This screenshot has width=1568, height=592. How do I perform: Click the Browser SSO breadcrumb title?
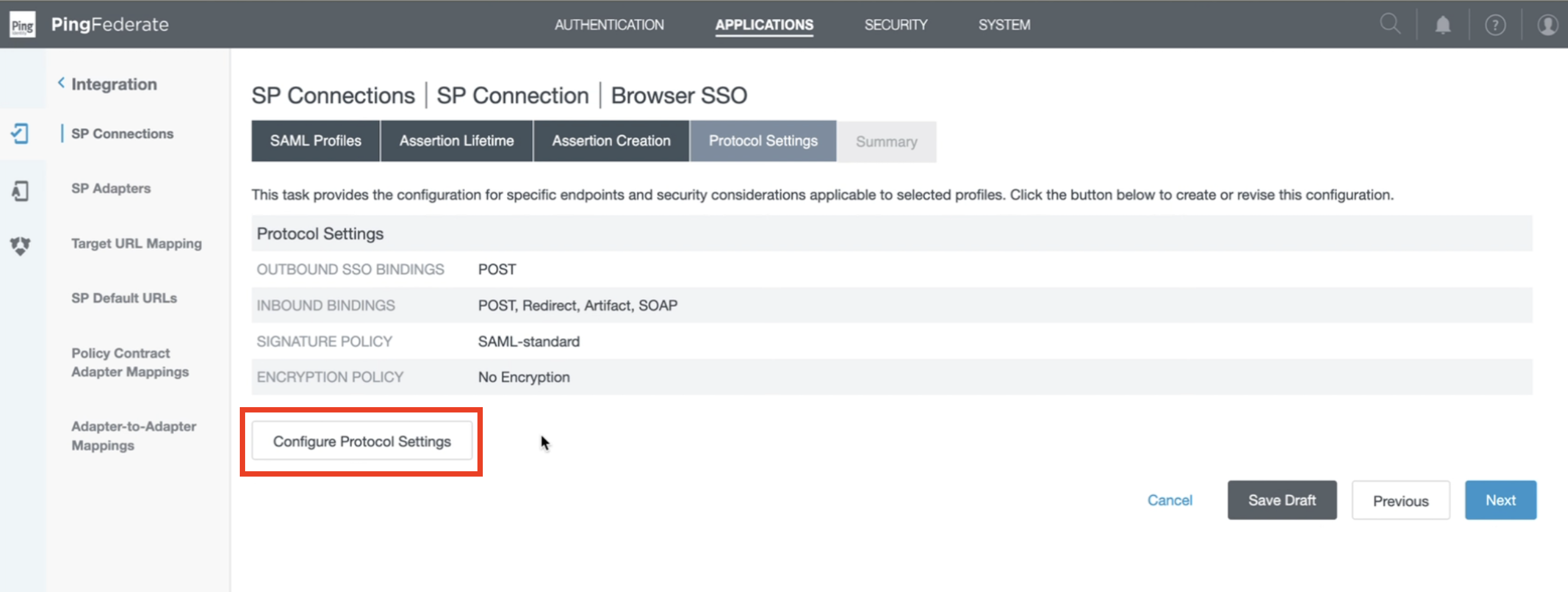[x=679, y=96]
